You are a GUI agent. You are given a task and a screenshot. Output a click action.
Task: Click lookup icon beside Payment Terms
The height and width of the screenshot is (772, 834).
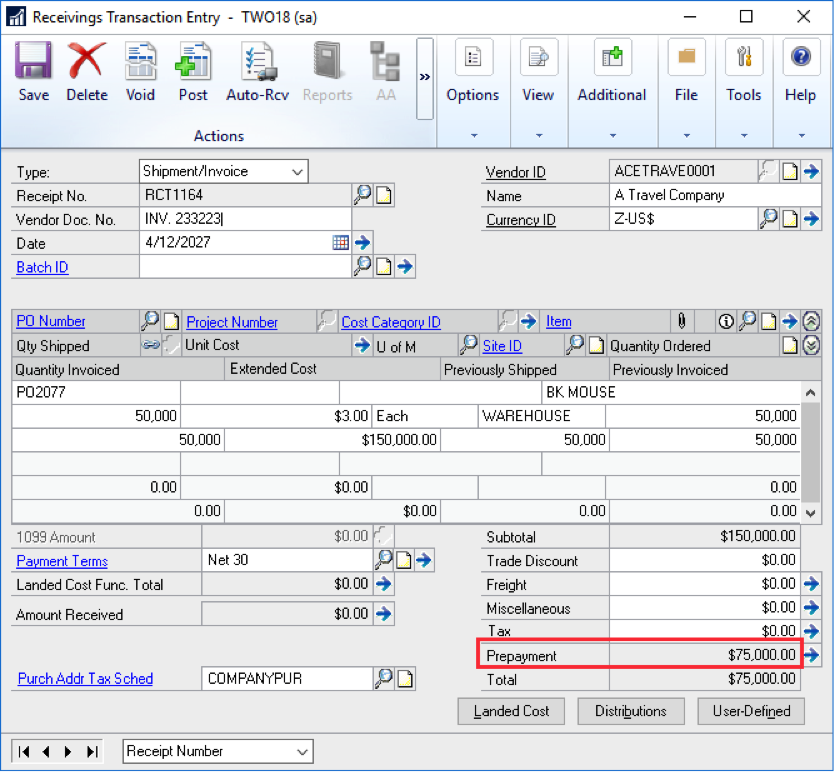[x=383, y=560]
